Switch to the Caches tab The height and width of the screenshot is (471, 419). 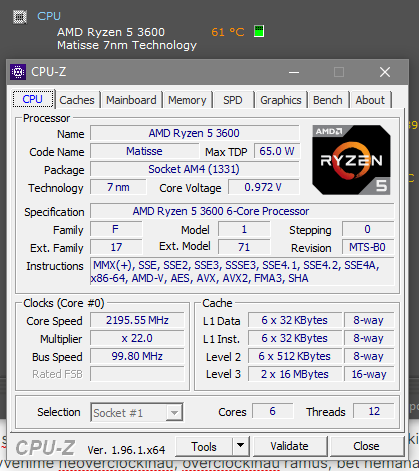tap(77, 100)
